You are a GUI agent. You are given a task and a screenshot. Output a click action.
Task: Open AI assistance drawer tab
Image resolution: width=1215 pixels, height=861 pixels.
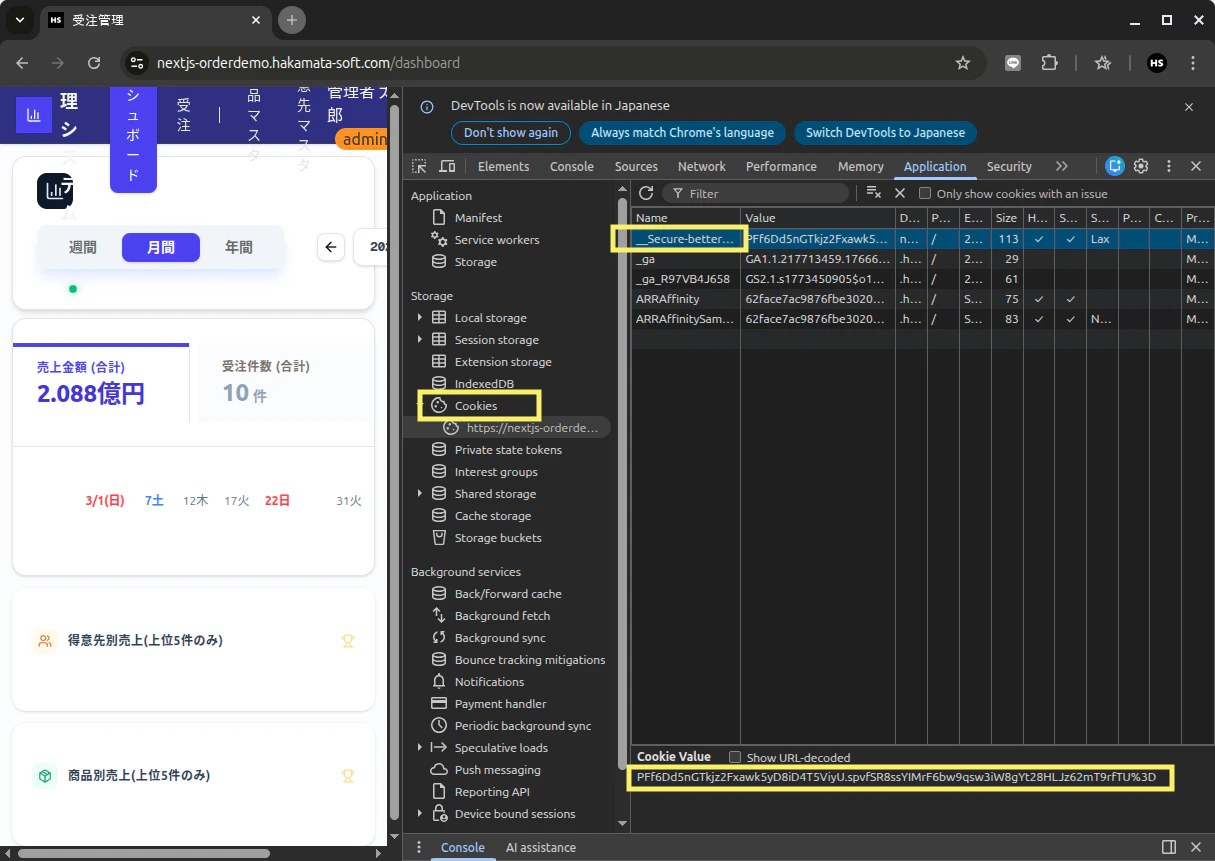coord(541,847)
